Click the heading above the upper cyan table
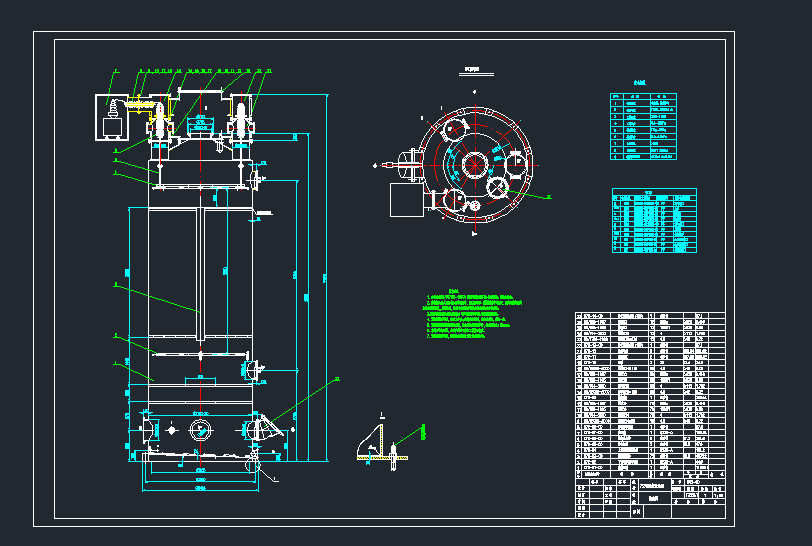Screen dimensions: 812x546 (x=639, y=85)
